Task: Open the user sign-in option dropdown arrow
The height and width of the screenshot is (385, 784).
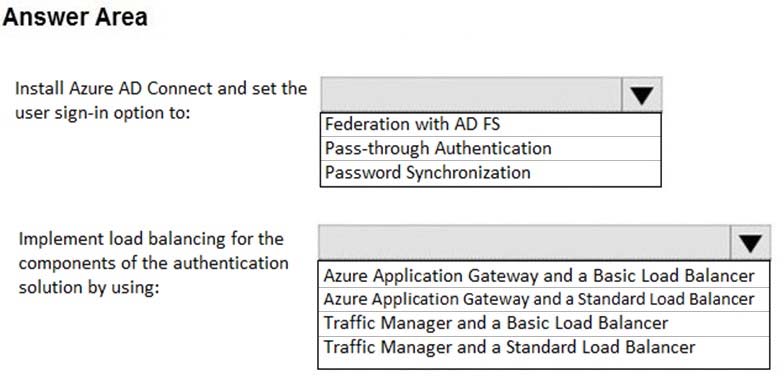Action: 642,94
